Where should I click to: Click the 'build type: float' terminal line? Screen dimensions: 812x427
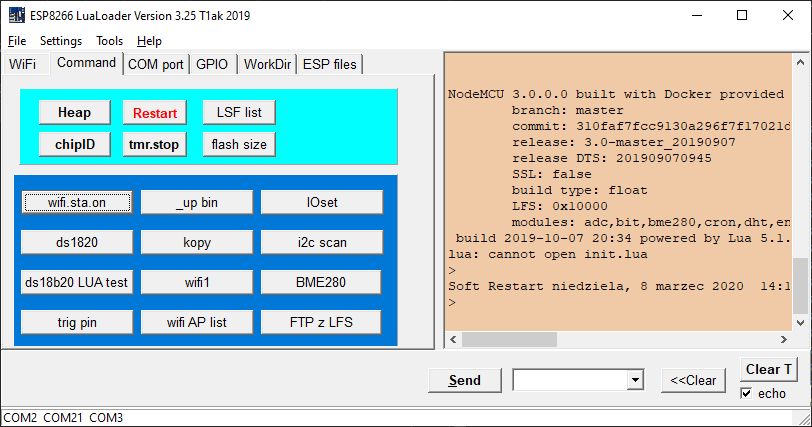pyautogui.click(x=579, y=190)
